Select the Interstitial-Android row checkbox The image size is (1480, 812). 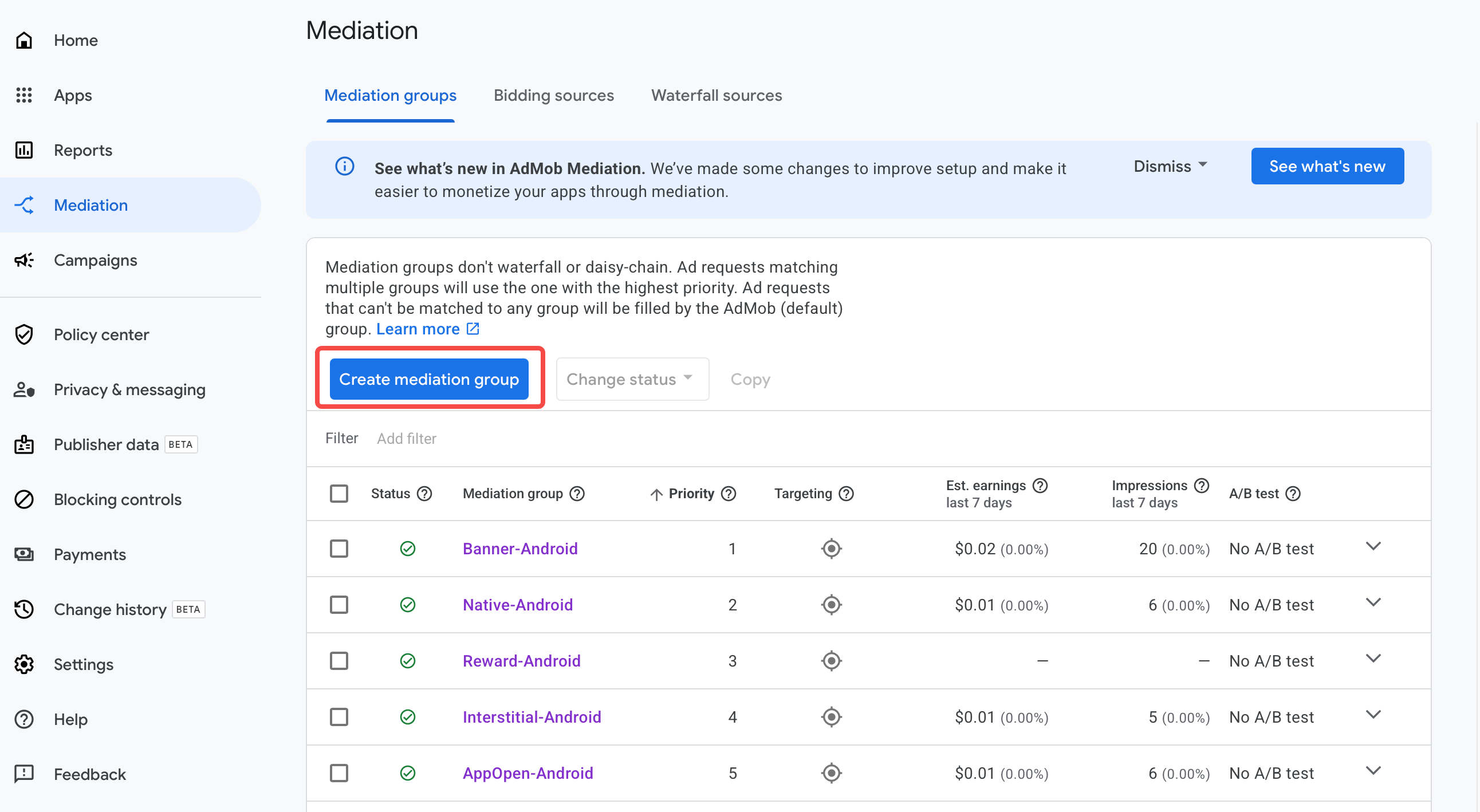339,717
